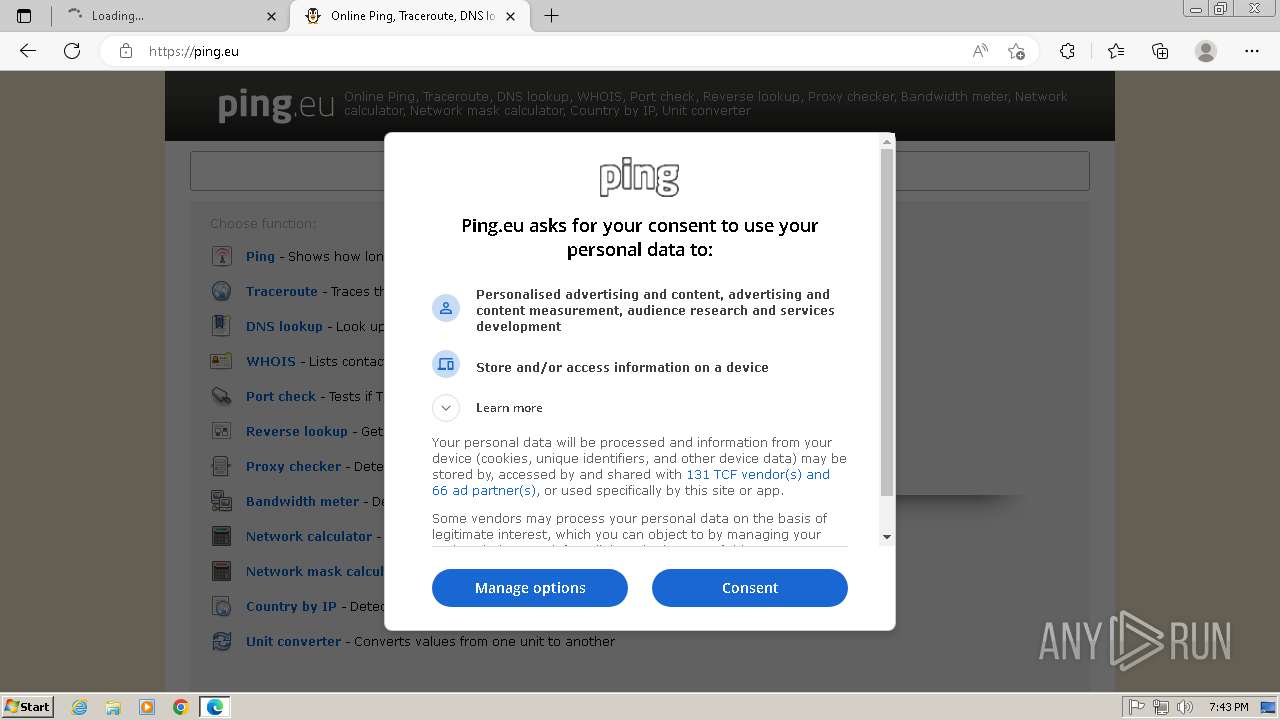Close the Loading tab
The width and height of the screenshot is (1280, 720).
272,16
